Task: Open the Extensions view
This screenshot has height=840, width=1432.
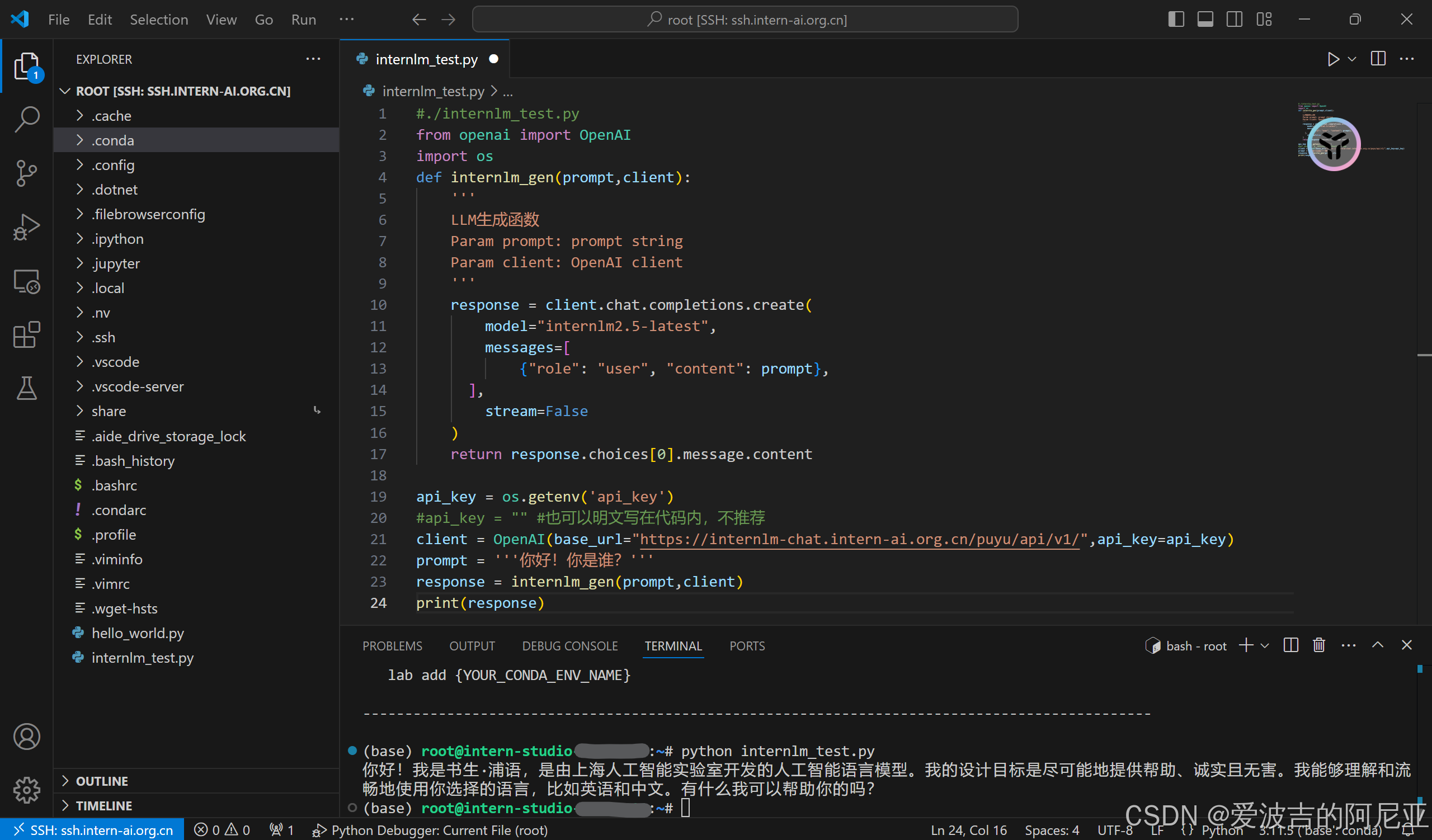Action: point(27,334)
